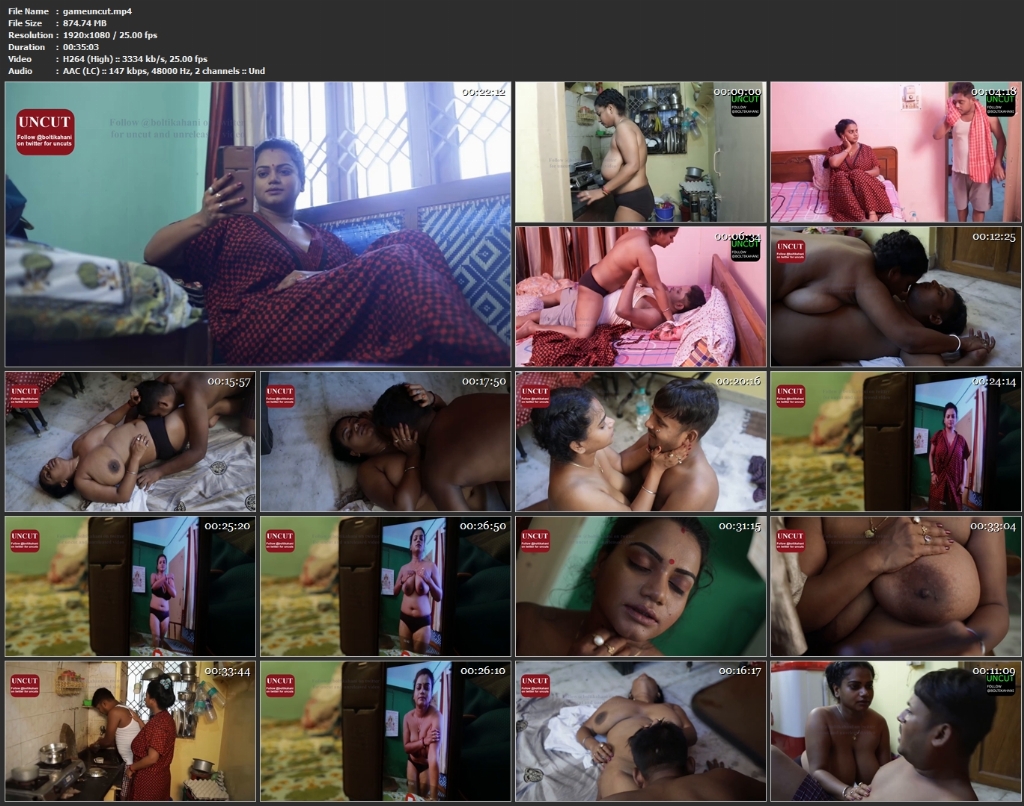The width and height of the screenshot is (1024, 806).
Task: Click the large thumbnail timestamped 00:22:12
Action: point(258,224)
